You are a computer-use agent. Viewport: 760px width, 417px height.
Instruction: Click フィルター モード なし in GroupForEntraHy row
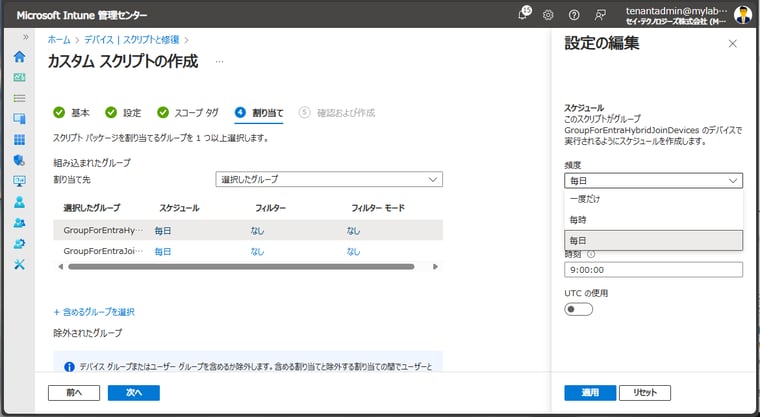(353, 231)
